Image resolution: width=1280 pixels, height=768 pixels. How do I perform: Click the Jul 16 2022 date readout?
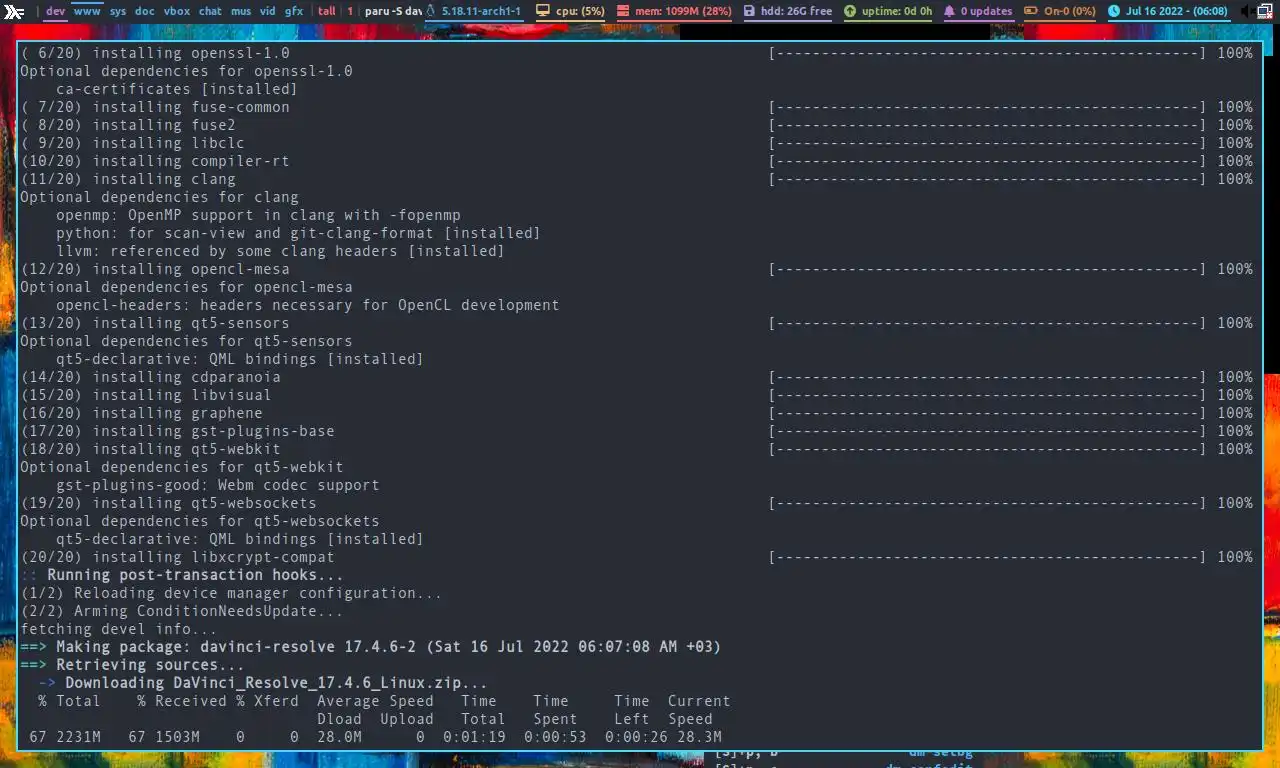click(x=1177, y=12)
